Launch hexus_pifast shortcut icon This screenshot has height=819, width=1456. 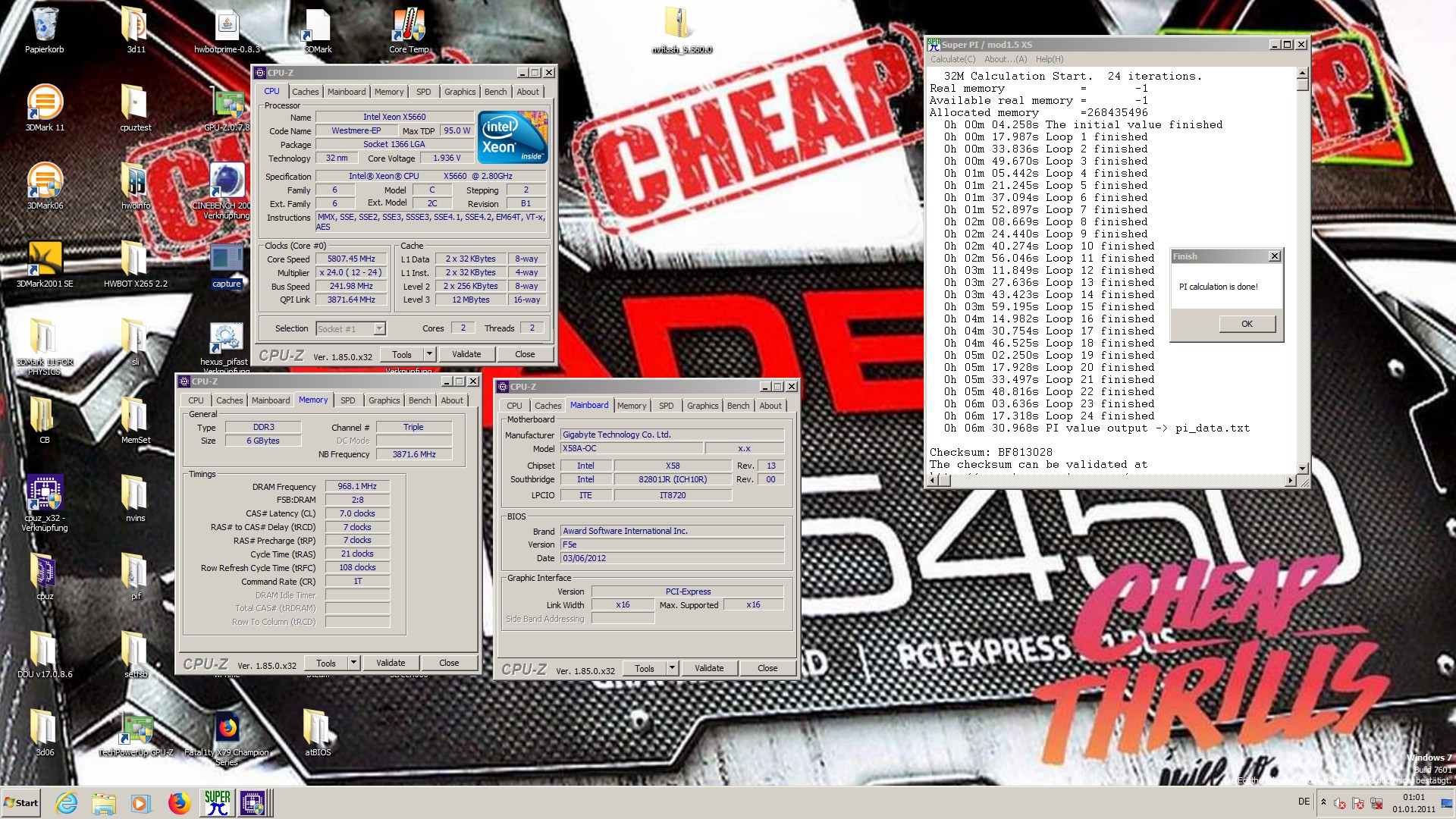[224, 347]
